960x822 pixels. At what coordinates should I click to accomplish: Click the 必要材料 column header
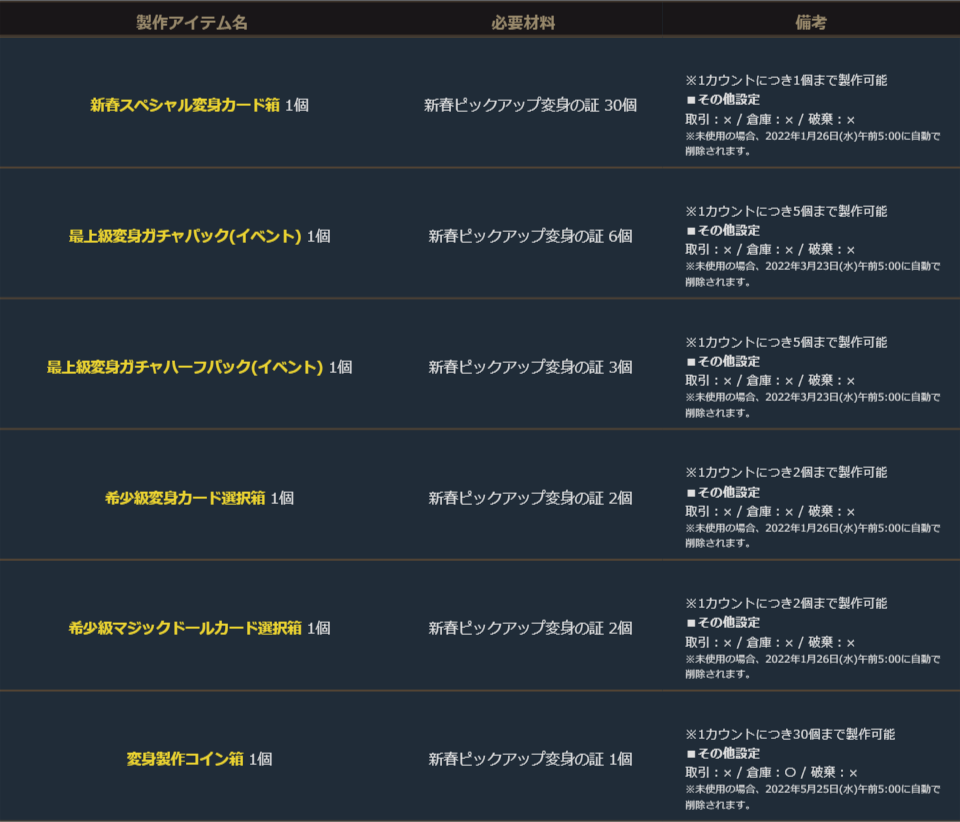click(x=523, y=23)
